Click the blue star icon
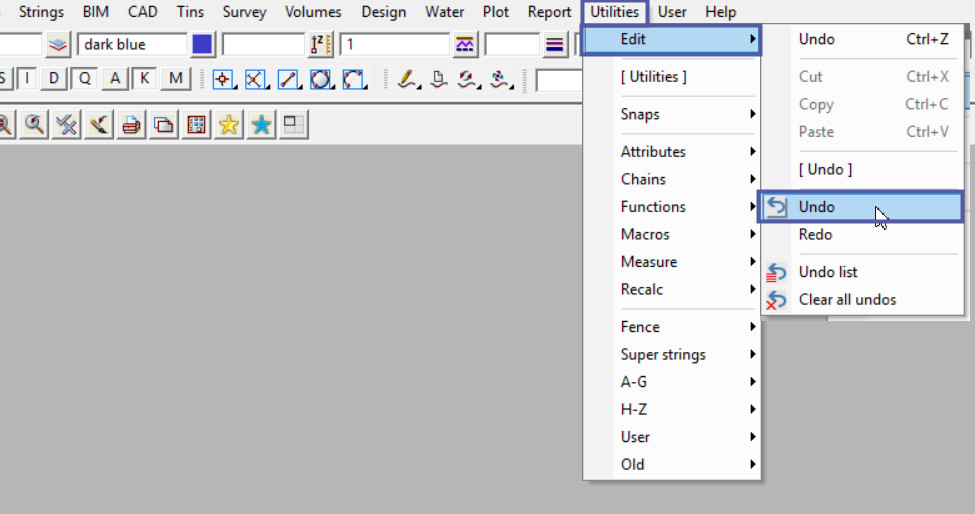 [x=262, y=124]
